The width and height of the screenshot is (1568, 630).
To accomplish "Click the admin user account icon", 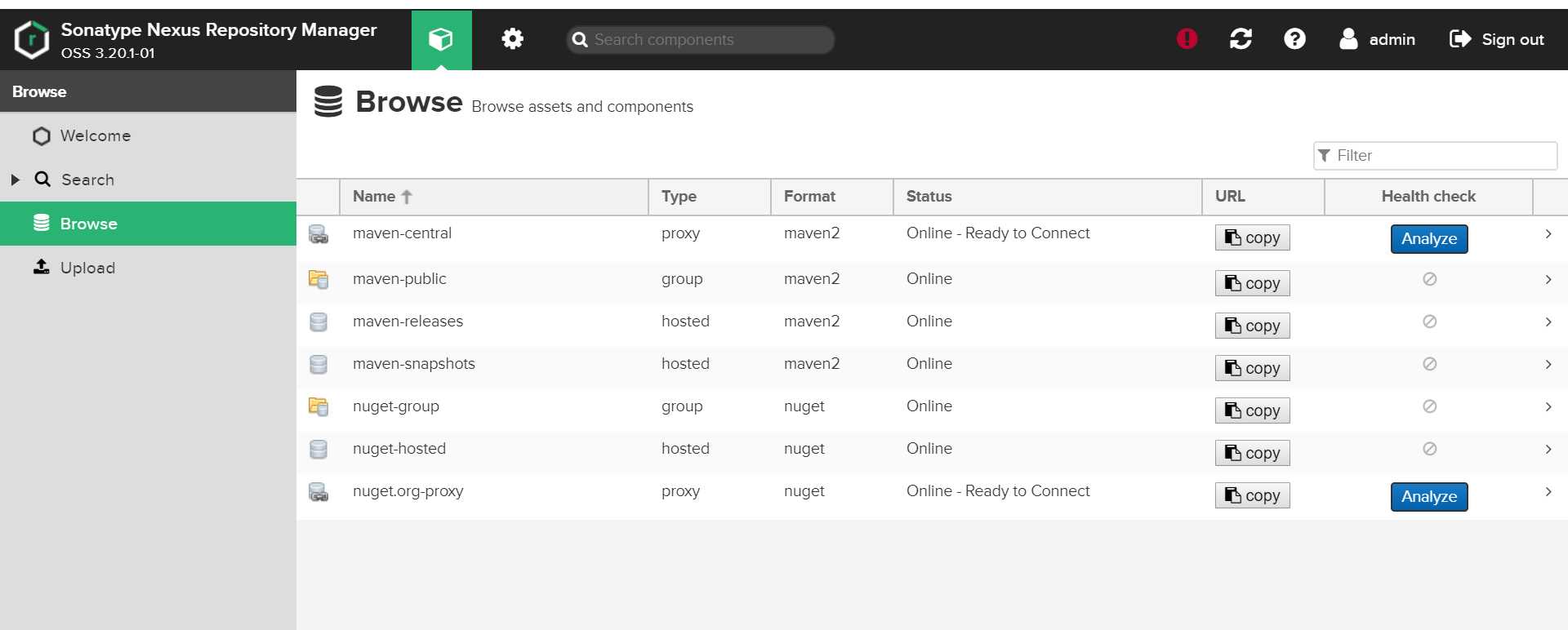I will tap(1348, 38).
